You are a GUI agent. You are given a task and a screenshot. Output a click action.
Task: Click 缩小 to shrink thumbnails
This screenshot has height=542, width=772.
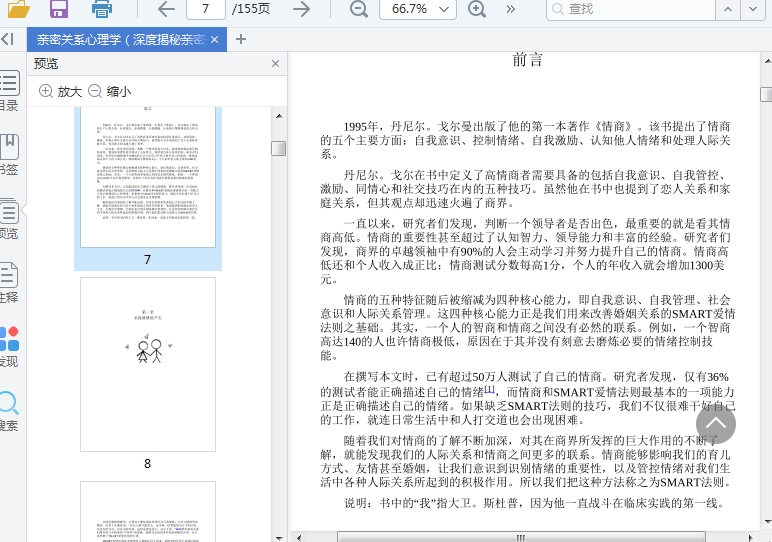coord(109,92)
